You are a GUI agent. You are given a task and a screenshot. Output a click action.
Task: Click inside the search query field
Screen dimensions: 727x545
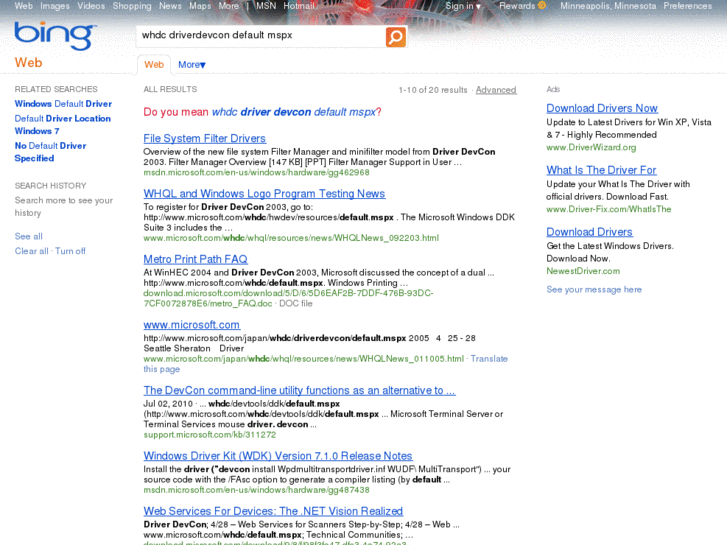[260, 35]
